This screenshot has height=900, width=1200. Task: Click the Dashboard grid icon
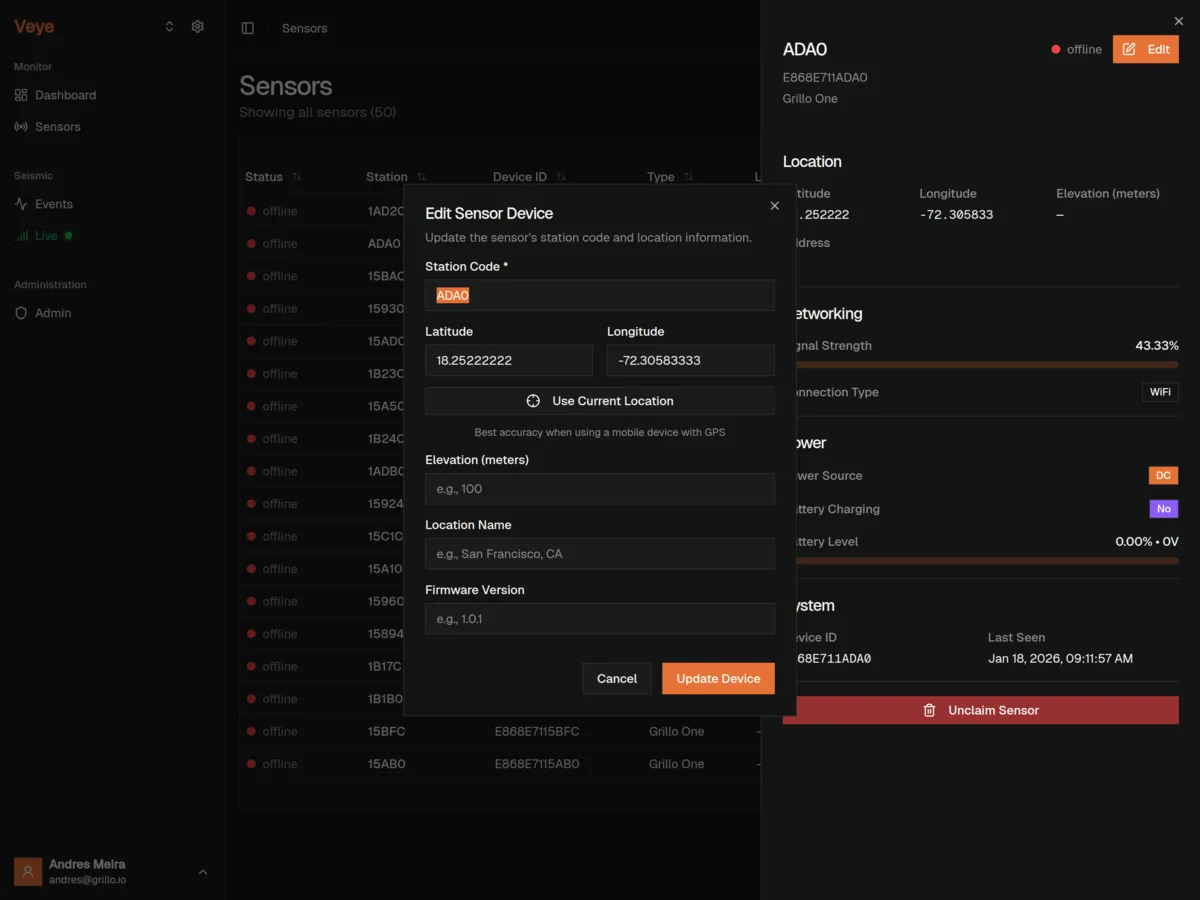(21, 95)
